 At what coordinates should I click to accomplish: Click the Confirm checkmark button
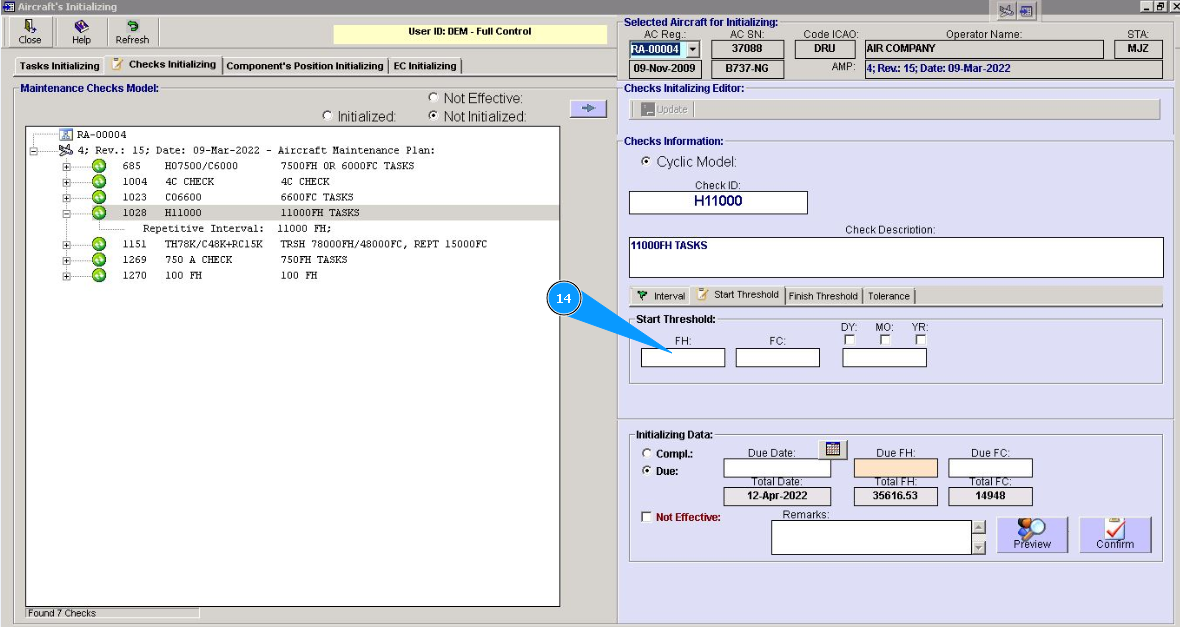pos(1115,534)
